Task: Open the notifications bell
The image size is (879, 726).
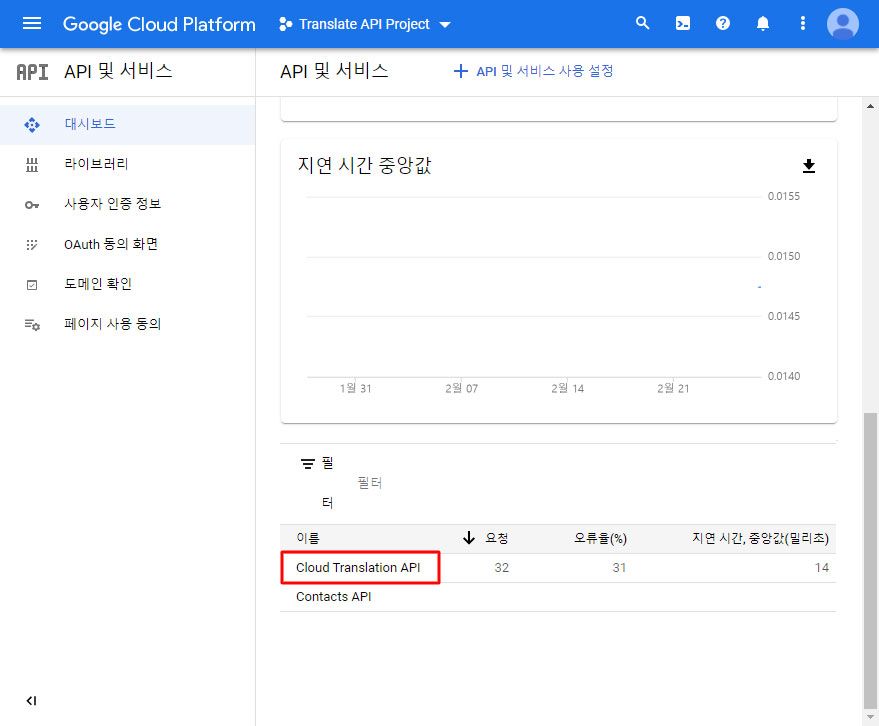Action: [763, 23]
